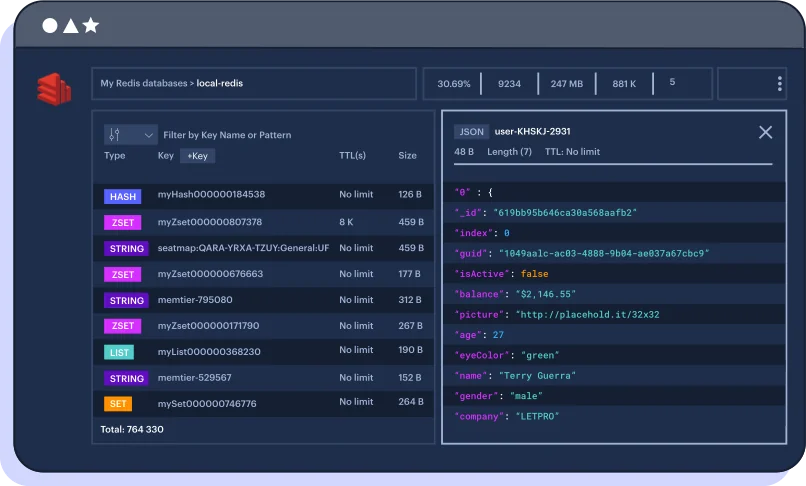Select the myZset000000807378 key row
The image size is (806, 486).
click(x=209, y=222)
